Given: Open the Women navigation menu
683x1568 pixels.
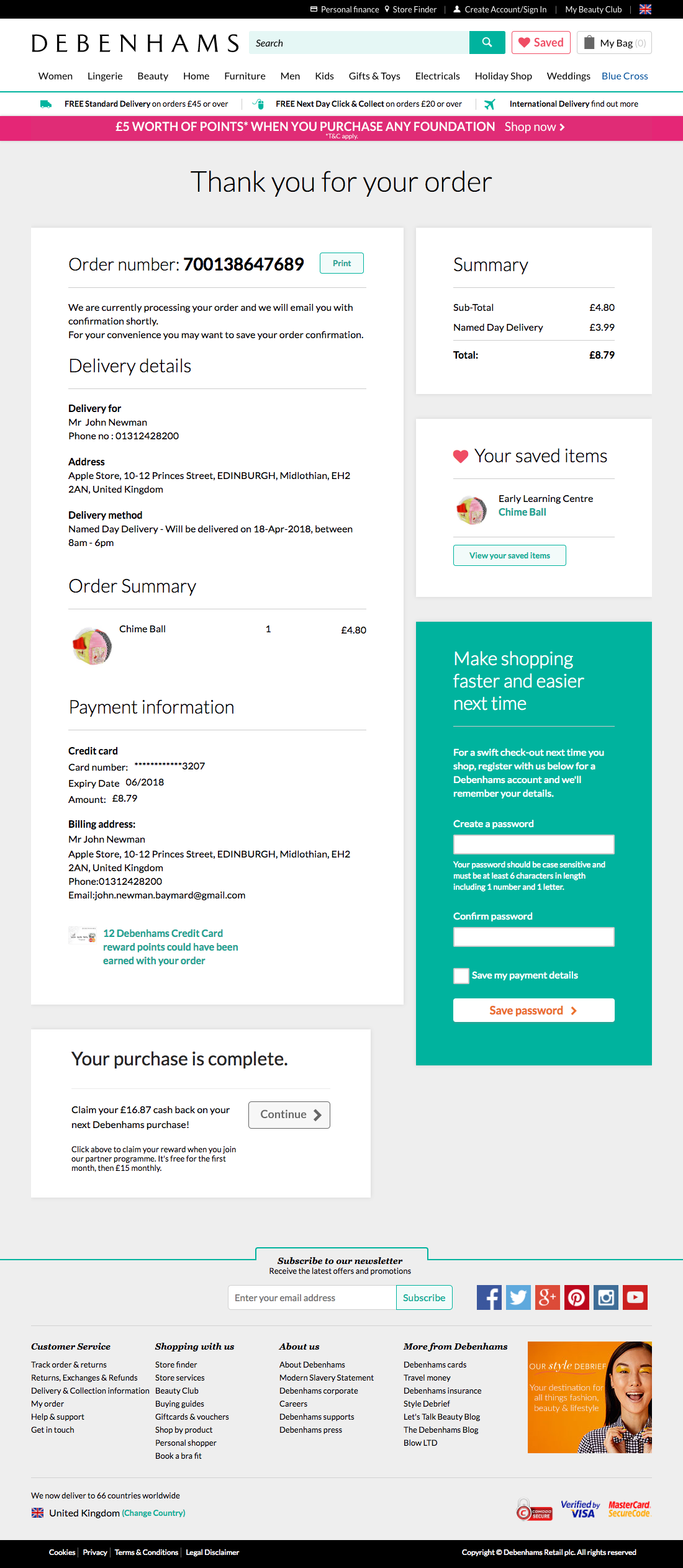Looking at the screenshot, I should [55, 76].
